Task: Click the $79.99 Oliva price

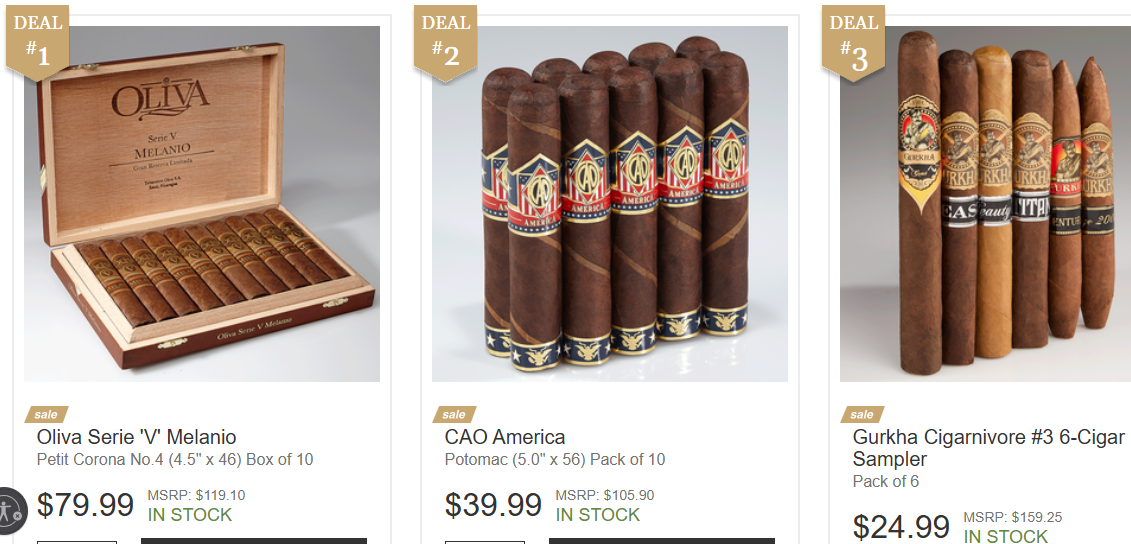Action: 85,505
